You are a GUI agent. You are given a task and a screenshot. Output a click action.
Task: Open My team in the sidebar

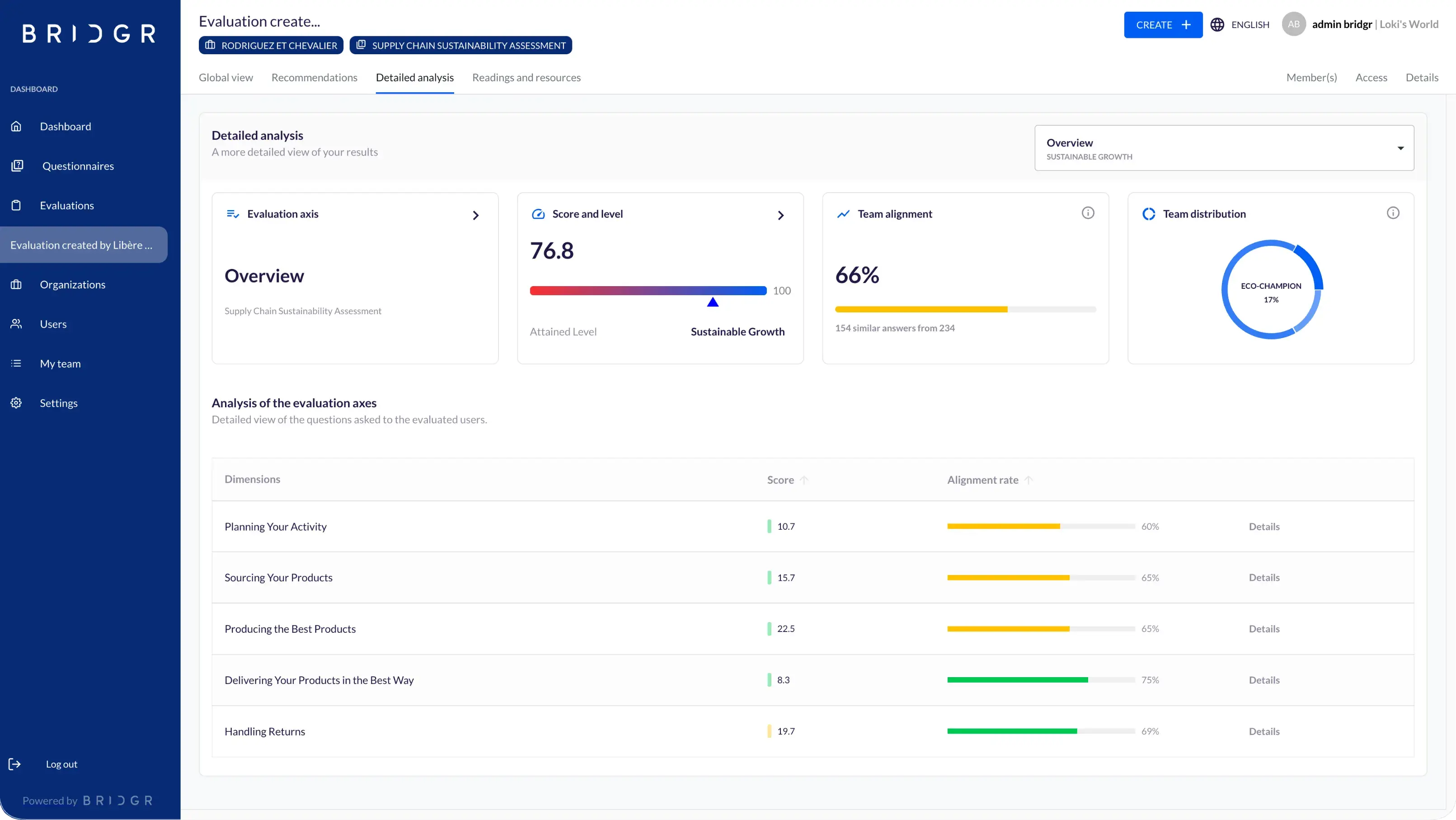[60, 363]
